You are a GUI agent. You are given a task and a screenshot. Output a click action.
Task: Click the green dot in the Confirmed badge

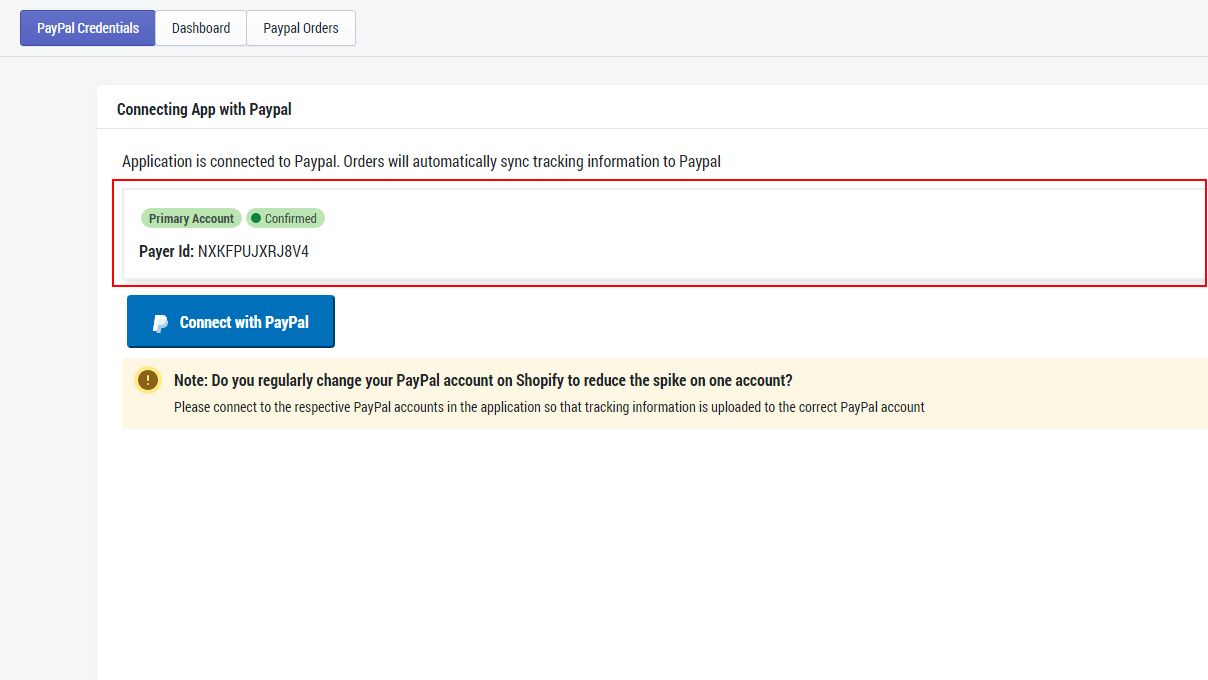point(256,218)
